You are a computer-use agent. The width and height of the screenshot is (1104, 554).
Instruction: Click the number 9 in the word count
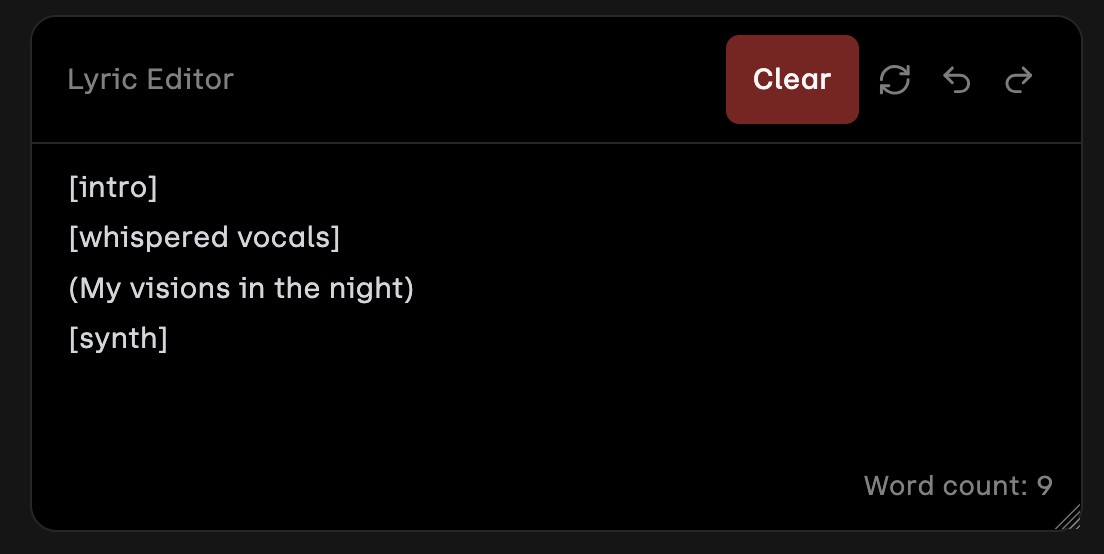point(1044,486)
